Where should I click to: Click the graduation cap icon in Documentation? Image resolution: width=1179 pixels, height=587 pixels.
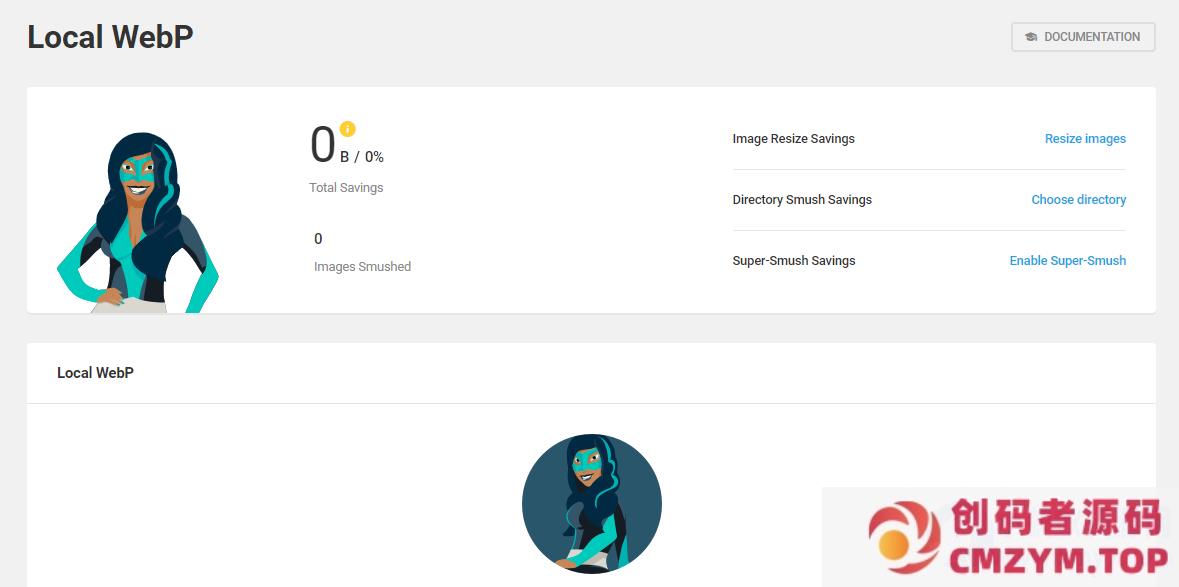1031,37
